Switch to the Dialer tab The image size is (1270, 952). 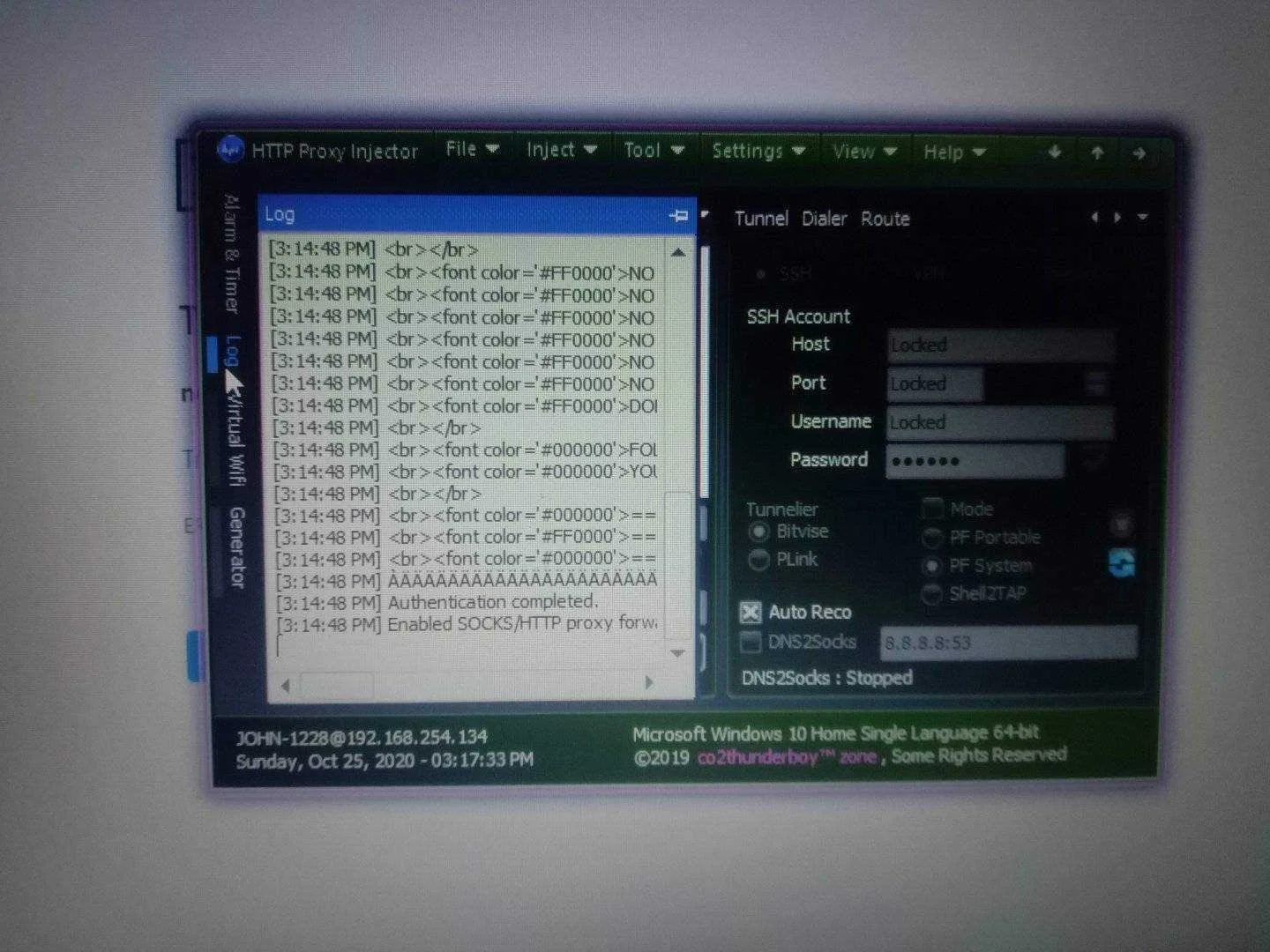coord(824,219)
